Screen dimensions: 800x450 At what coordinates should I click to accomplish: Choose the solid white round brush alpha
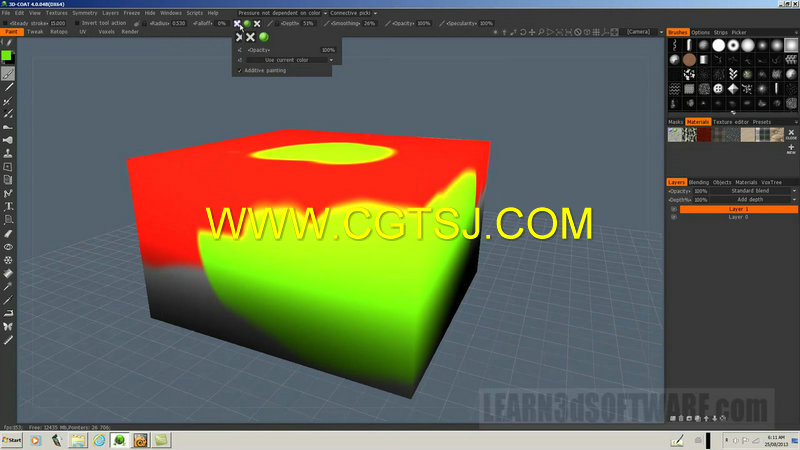point(718,45)
